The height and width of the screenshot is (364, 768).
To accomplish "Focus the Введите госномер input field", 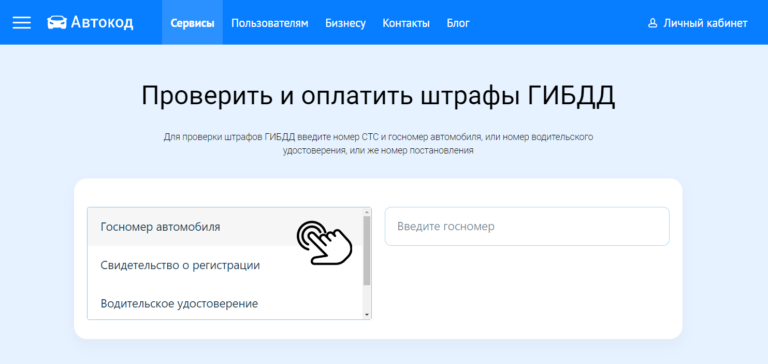I will pyautogui.click(x=527, y=226).
